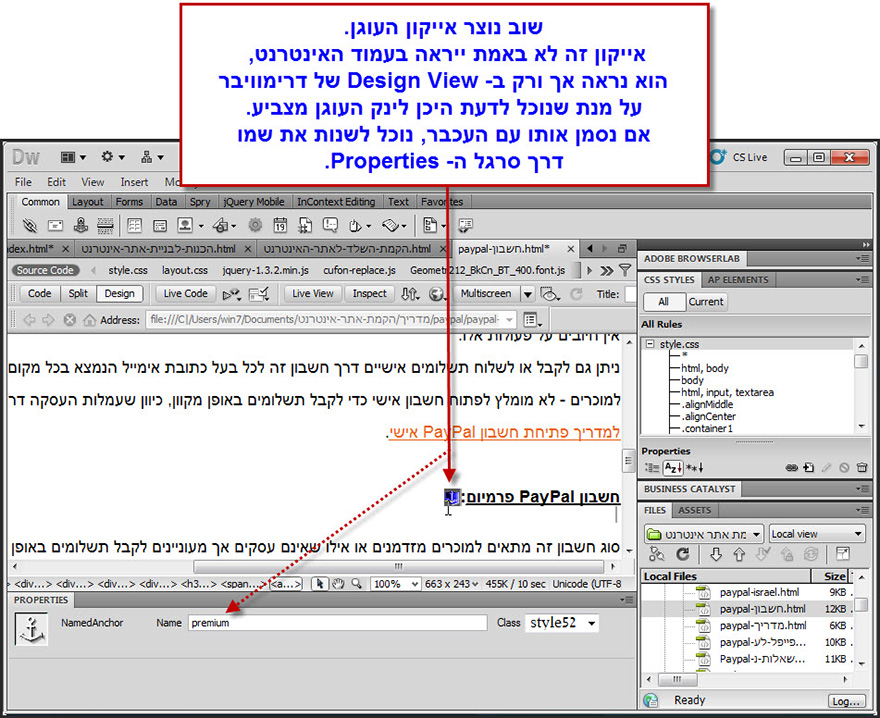Screen dimensions: 880x718
Task: Click the Name input field with premium
Action: point(337,623)
